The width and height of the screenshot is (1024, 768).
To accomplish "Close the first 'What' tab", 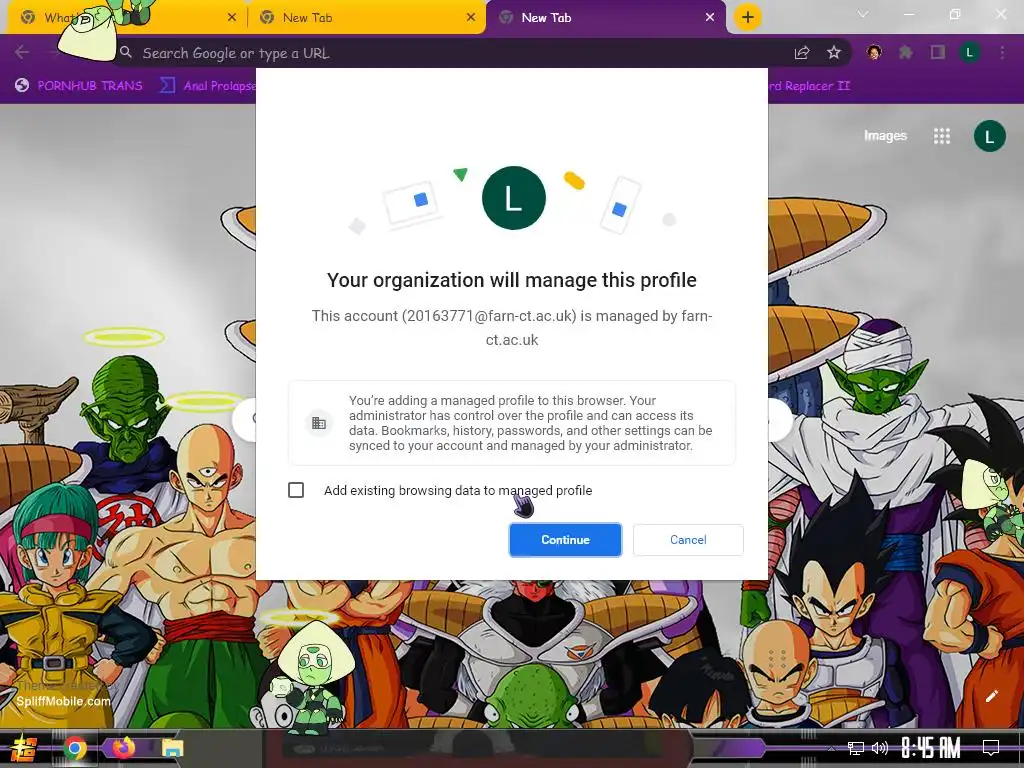I will coord(232,18).
